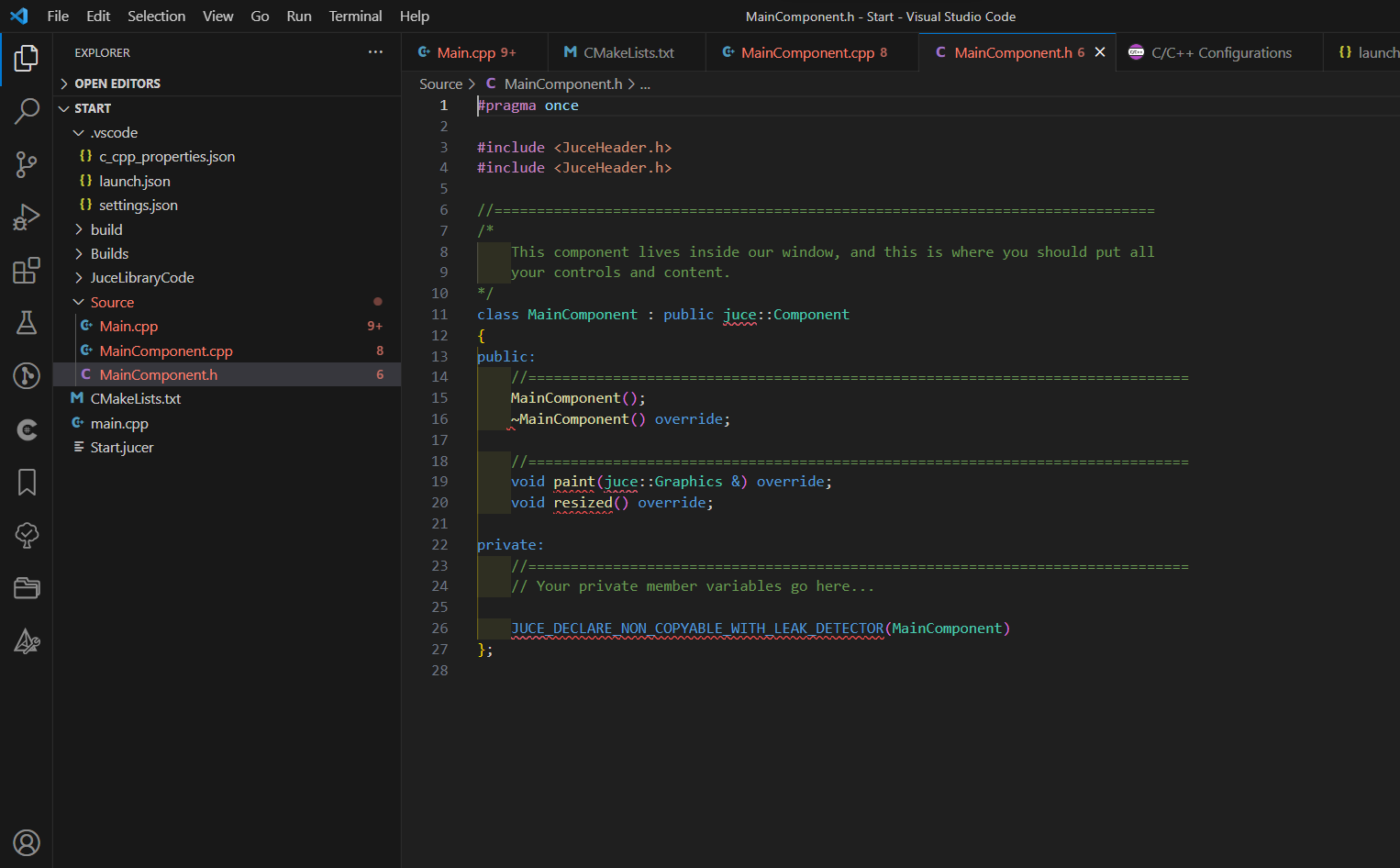The height and width of the screenshot is (868, 1400).
Task: Open launch.json in the explorer
Action: point(135,181)
